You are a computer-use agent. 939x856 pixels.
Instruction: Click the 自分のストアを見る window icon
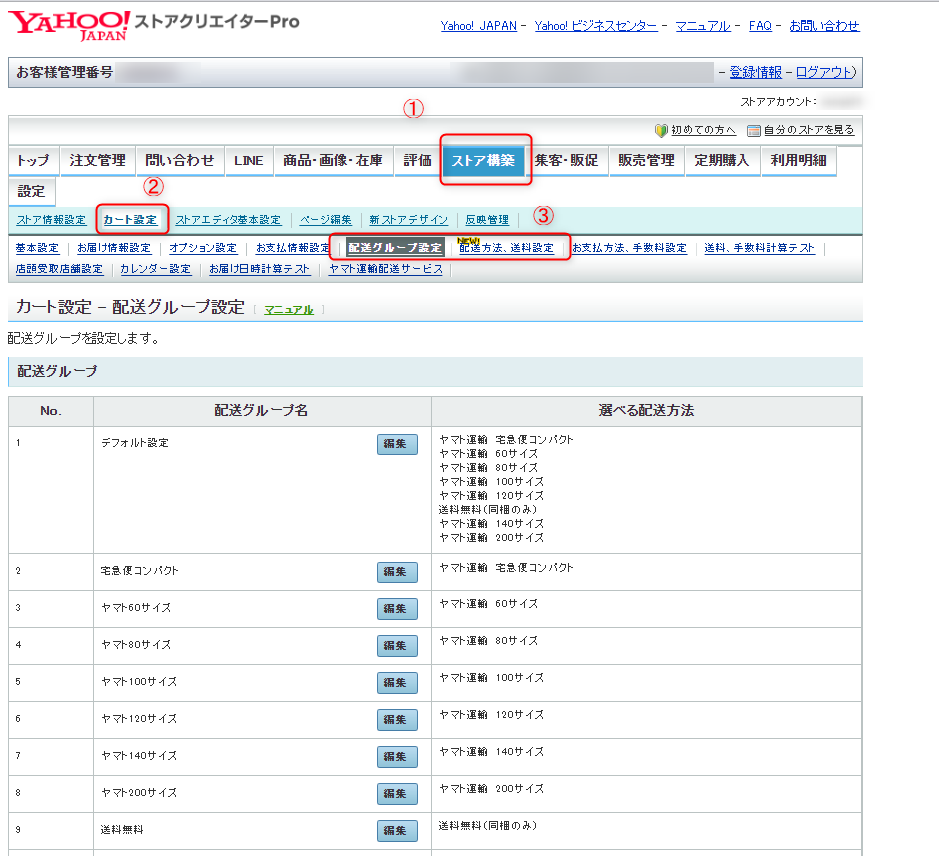pos(754,131)
